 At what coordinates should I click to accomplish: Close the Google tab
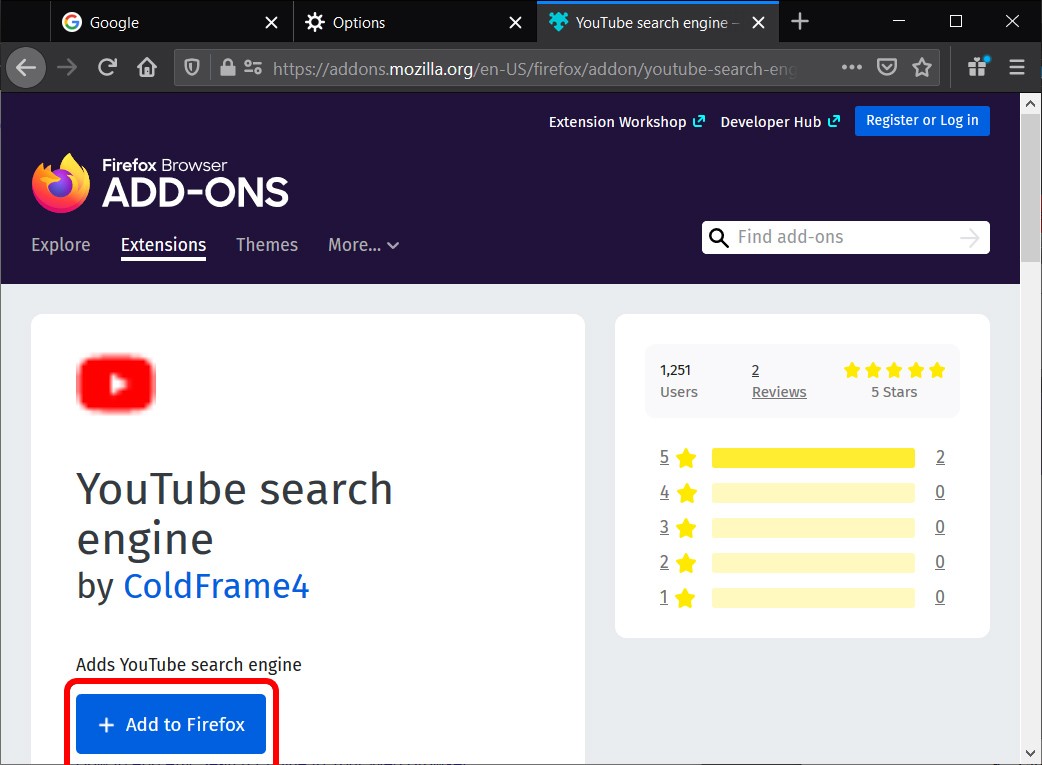point(271,23)
